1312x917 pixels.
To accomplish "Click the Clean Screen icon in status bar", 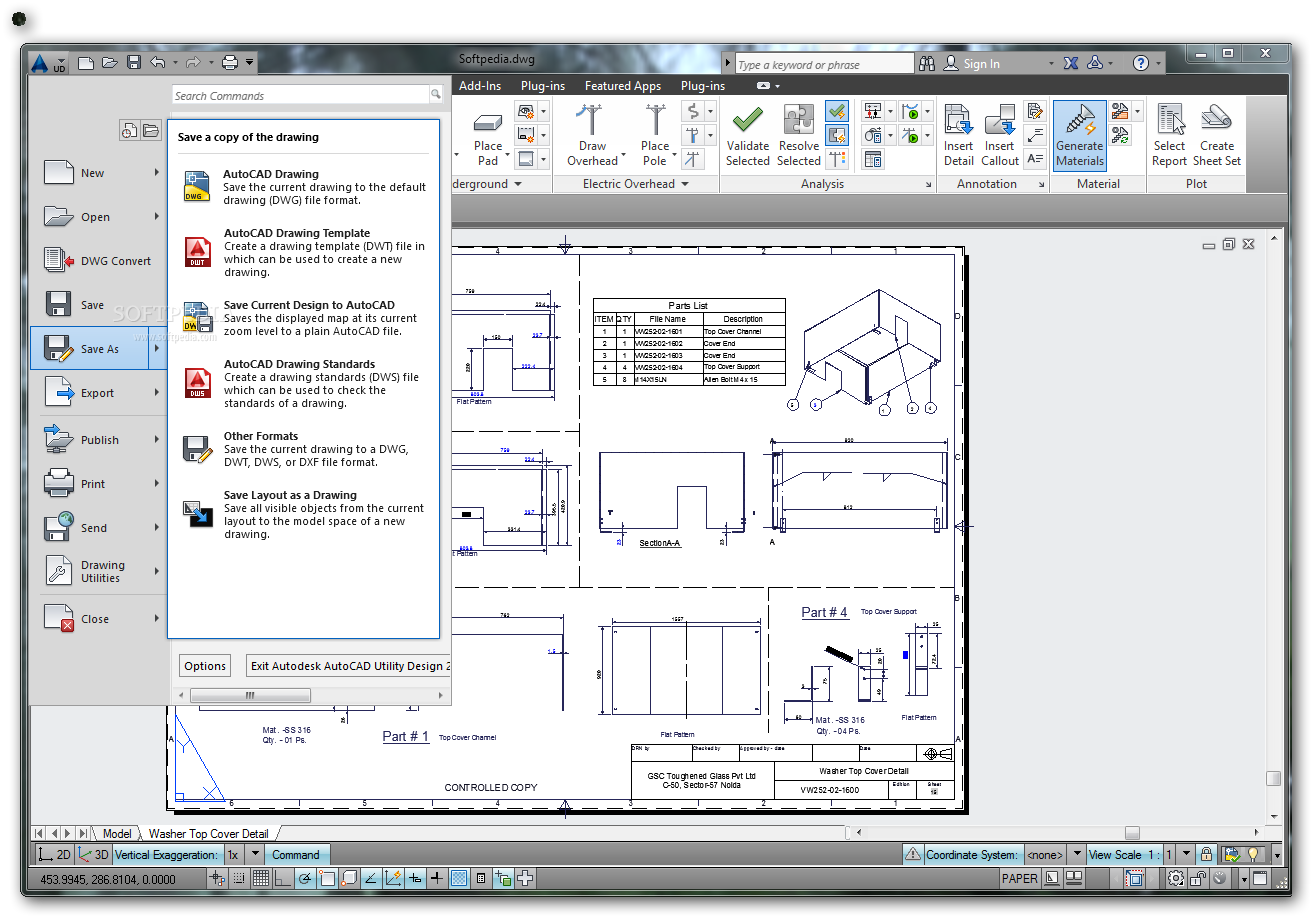I will pos(1261,879).
